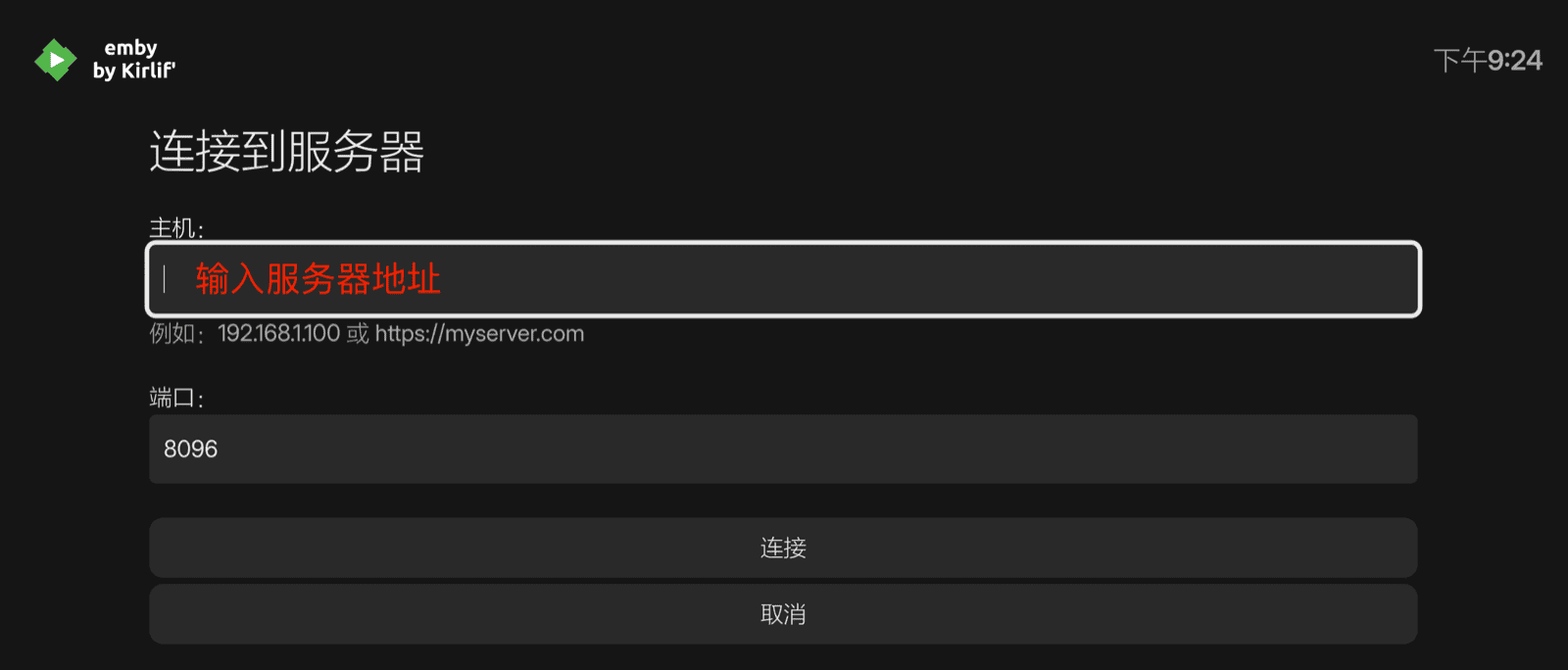Click the red 输入服务器地址 placeholder text
Screen dimensions: 1568x670
[x=318, y=279]
